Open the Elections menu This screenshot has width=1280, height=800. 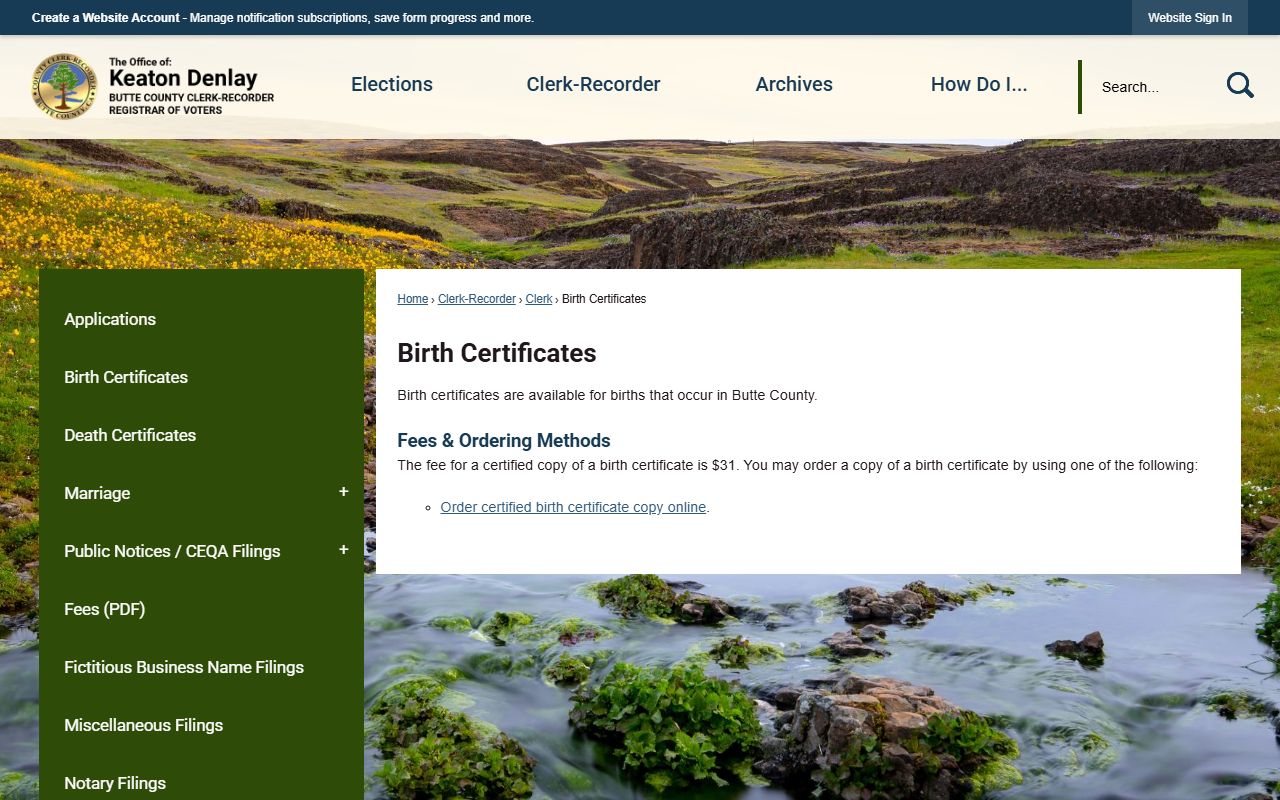392,84
